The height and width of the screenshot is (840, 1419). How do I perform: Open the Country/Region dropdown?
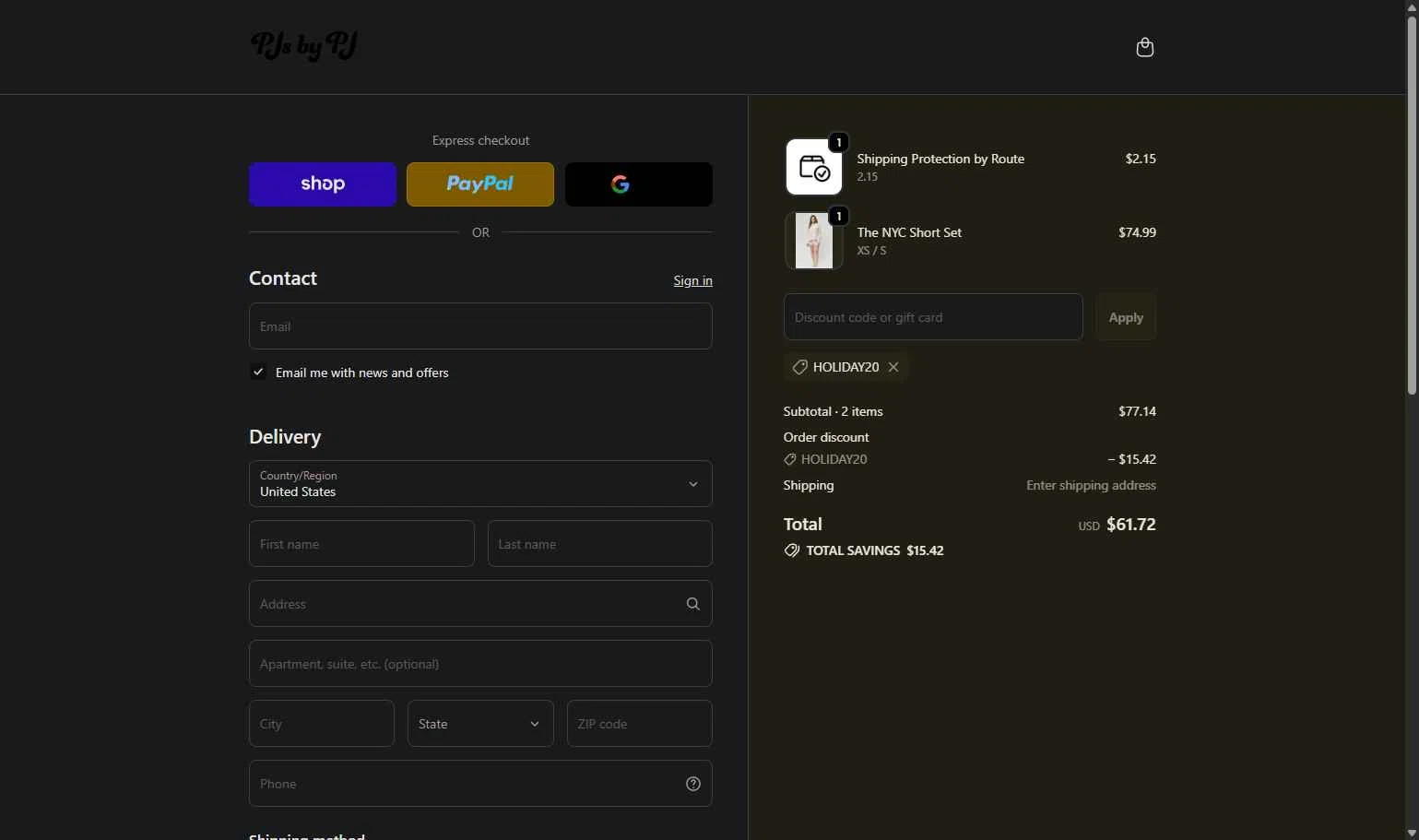point(480,484)
